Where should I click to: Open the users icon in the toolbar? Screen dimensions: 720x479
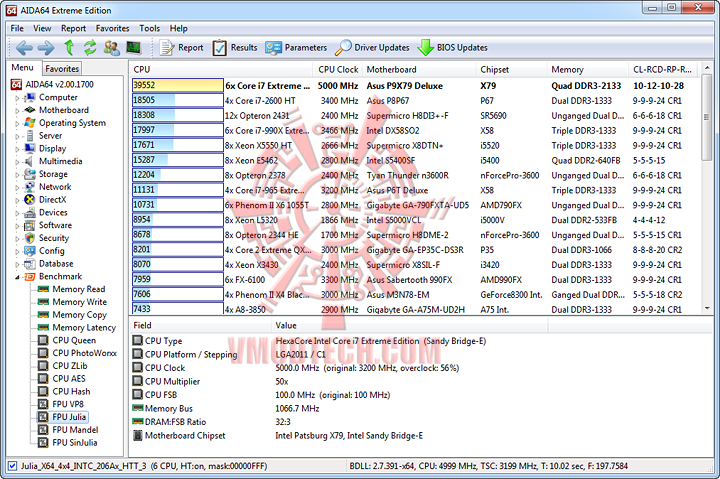pyautogui.click(x=112, y=47)
